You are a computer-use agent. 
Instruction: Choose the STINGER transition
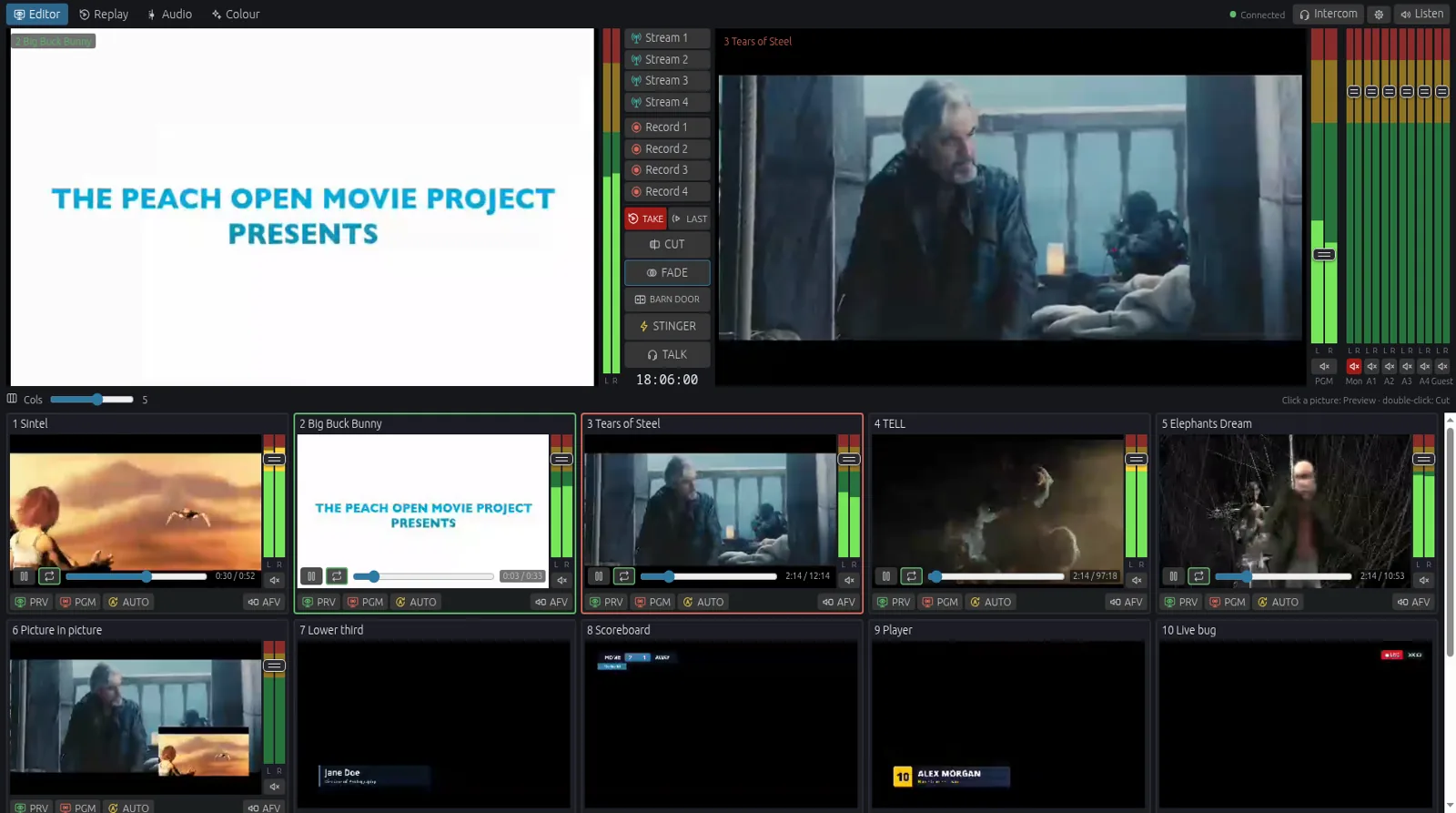pyautogui.click(x=667, y=327)
